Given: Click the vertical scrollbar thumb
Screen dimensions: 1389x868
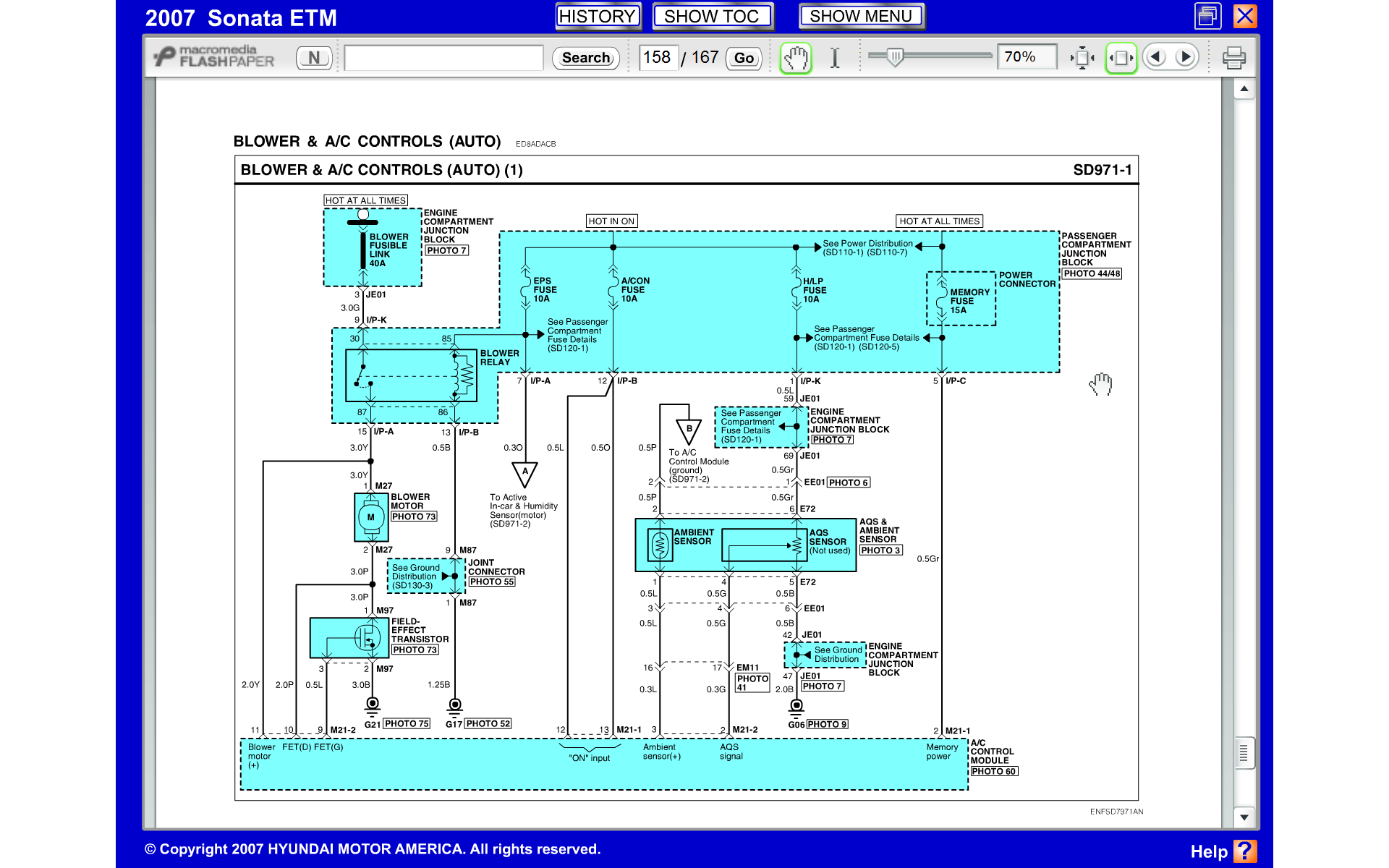Looking at the screenshot, I should point(1244,753).
